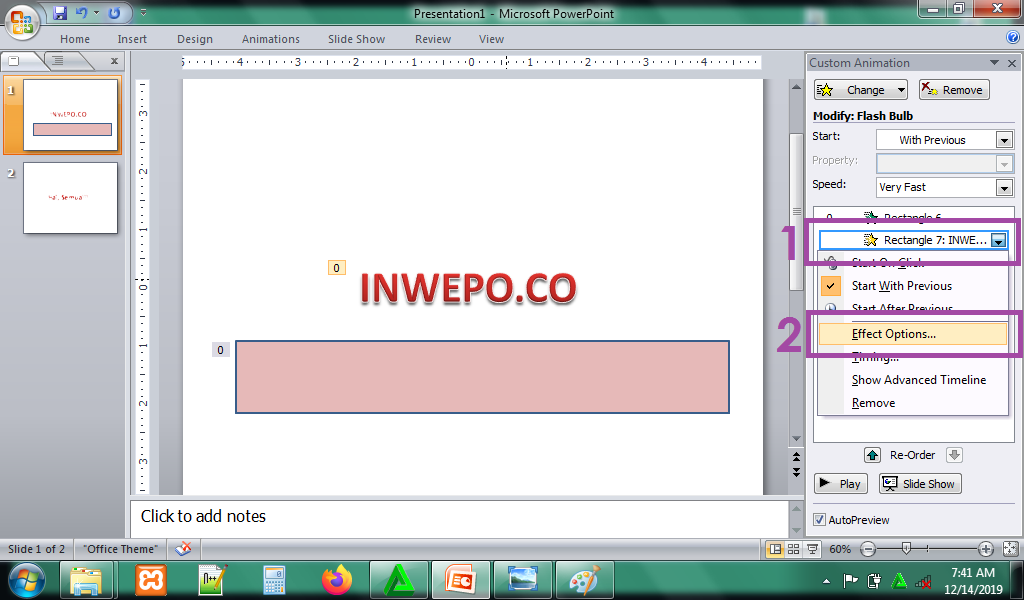Choose Show Advanced Timeline
The width and height of the screenshot is (1024, 600).
tap(913, 380)
